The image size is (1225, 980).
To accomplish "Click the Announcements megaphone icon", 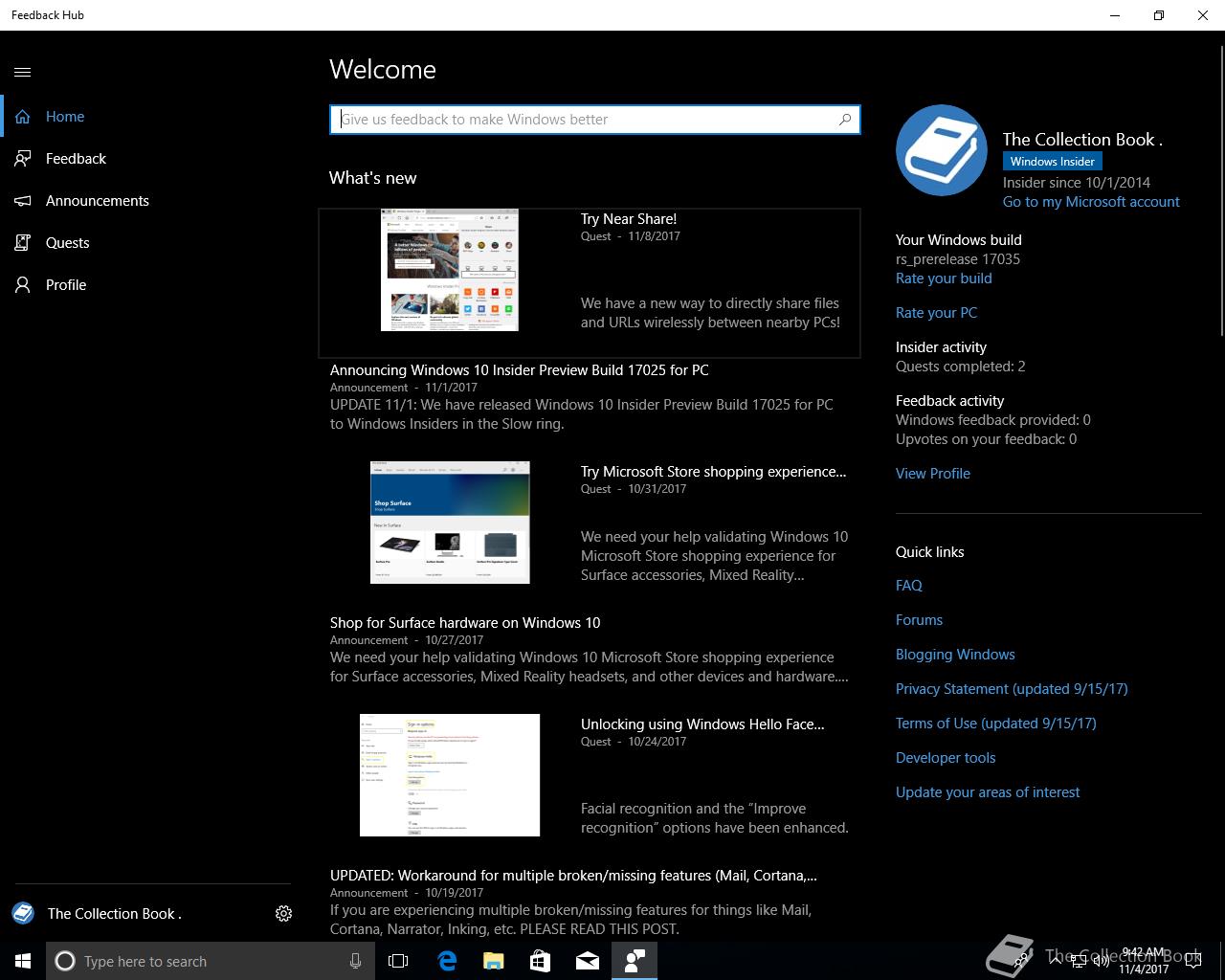I will pyautogui.click(x=23, y=201).
